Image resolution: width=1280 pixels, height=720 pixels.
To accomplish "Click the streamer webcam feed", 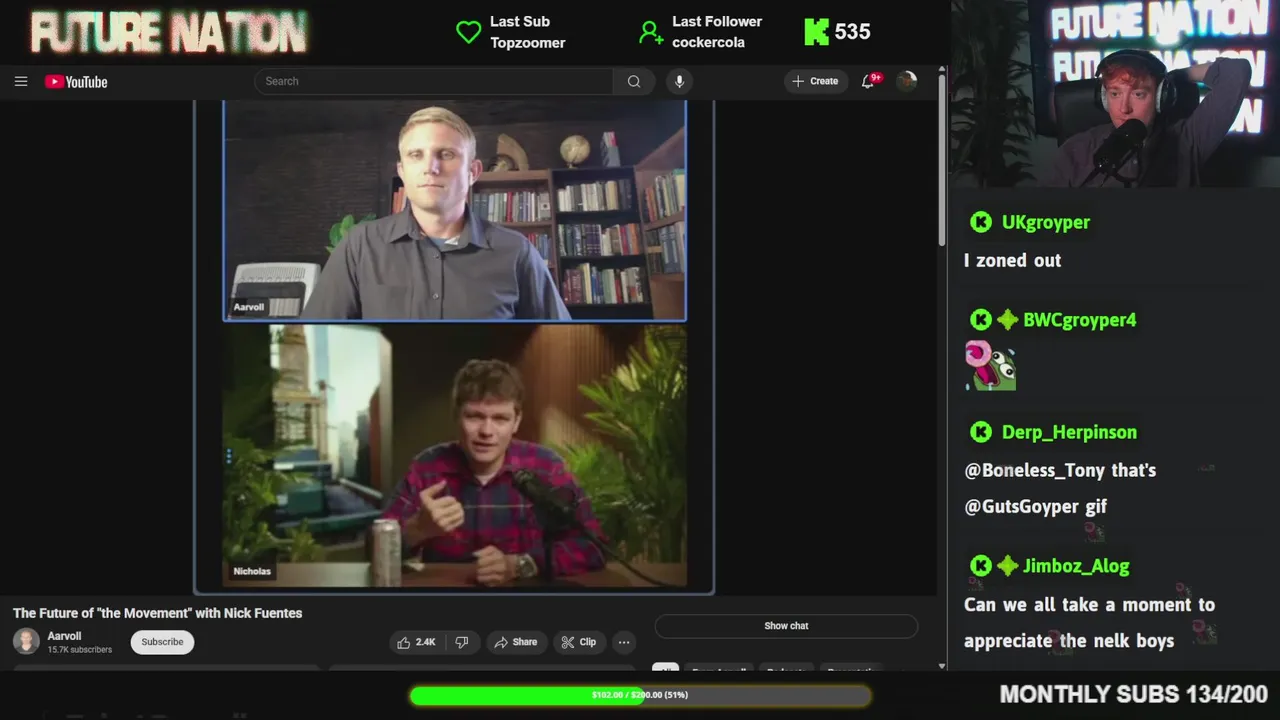I will (x=1115, y=94).
